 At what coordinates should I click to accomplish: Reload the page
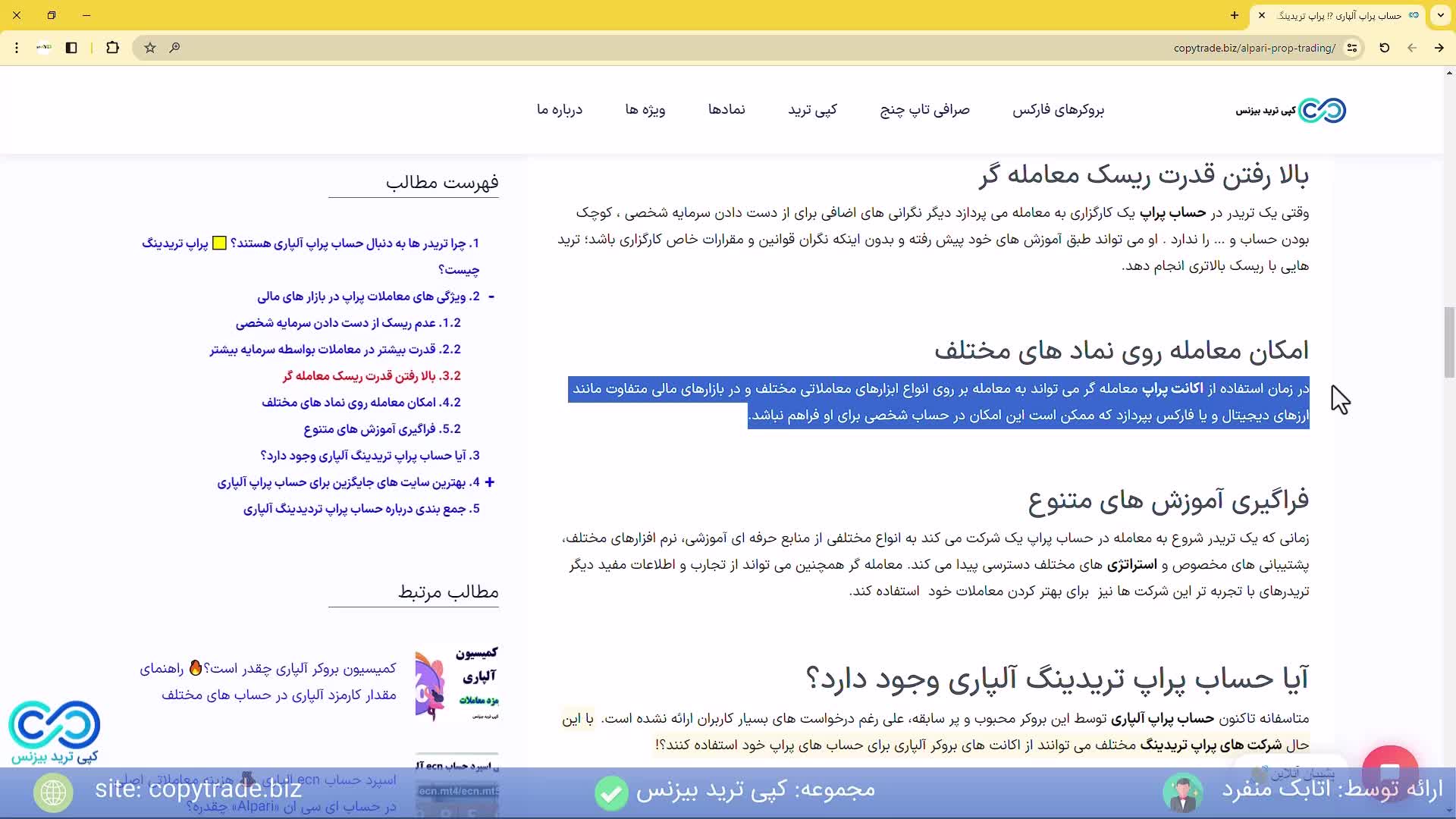tap(1384, 48)
